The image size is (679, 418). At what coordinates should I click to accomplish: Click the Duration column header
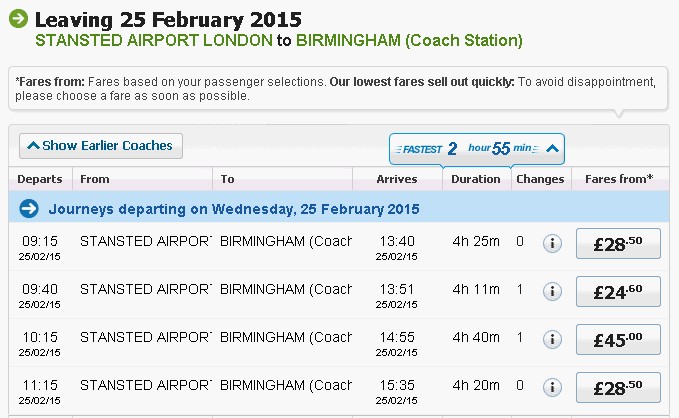[x=476, y=179]
